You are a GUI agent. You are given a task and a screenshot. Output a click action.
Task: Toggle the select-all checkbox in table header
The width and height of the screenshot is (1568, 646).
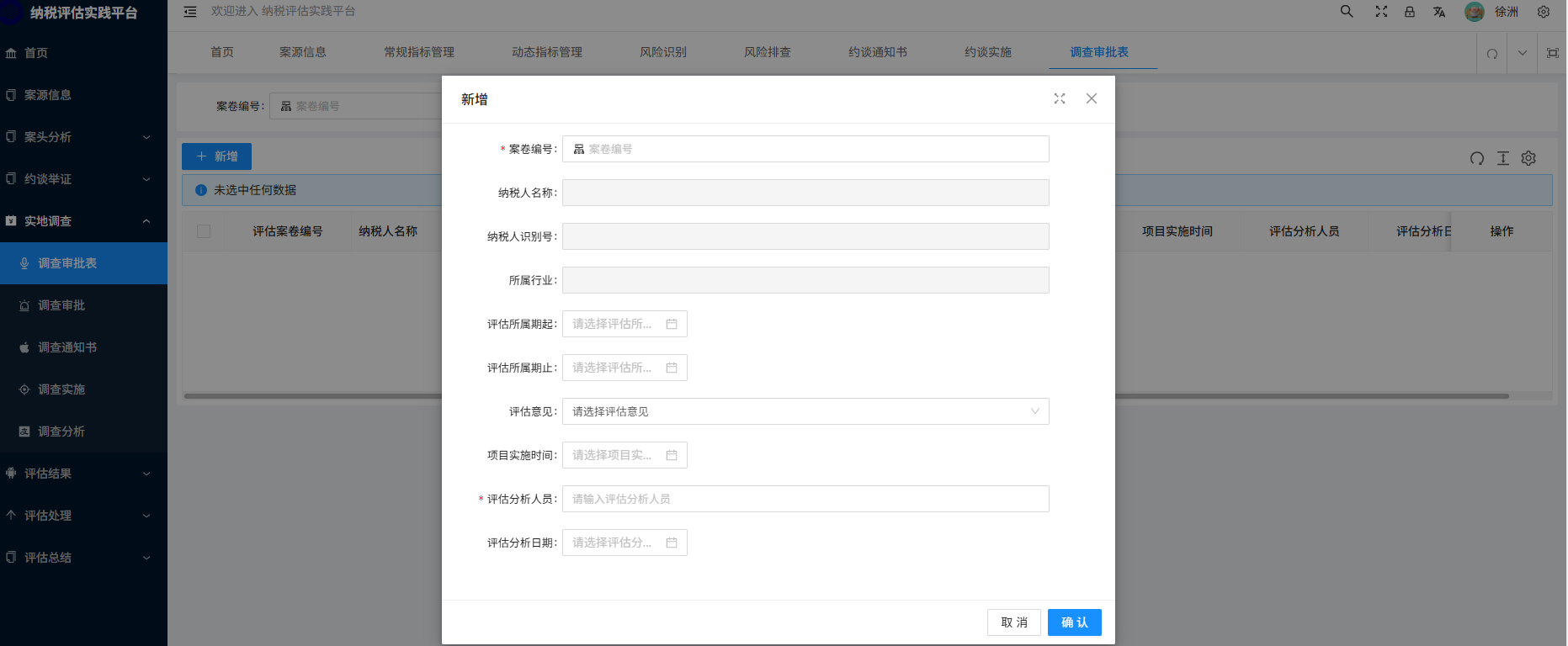tap(204, 231)
